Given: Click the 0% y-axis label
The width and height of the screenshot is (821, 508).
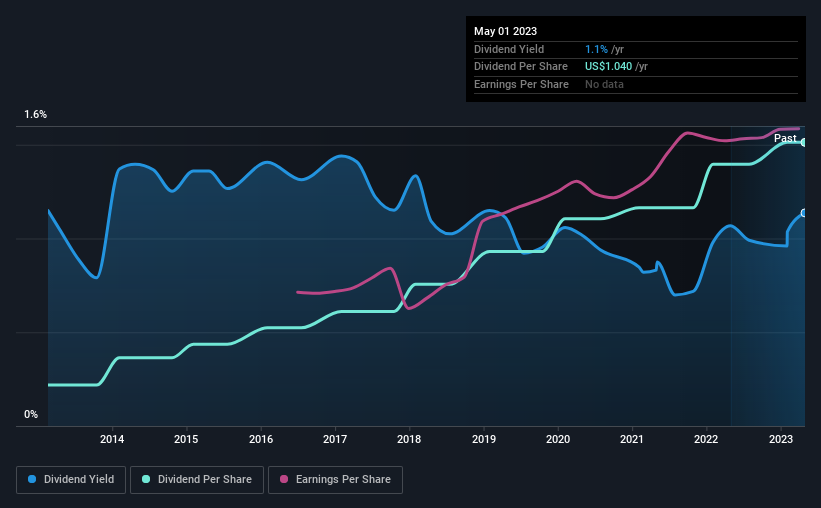Looking at the screenshot, I should 31,414.
